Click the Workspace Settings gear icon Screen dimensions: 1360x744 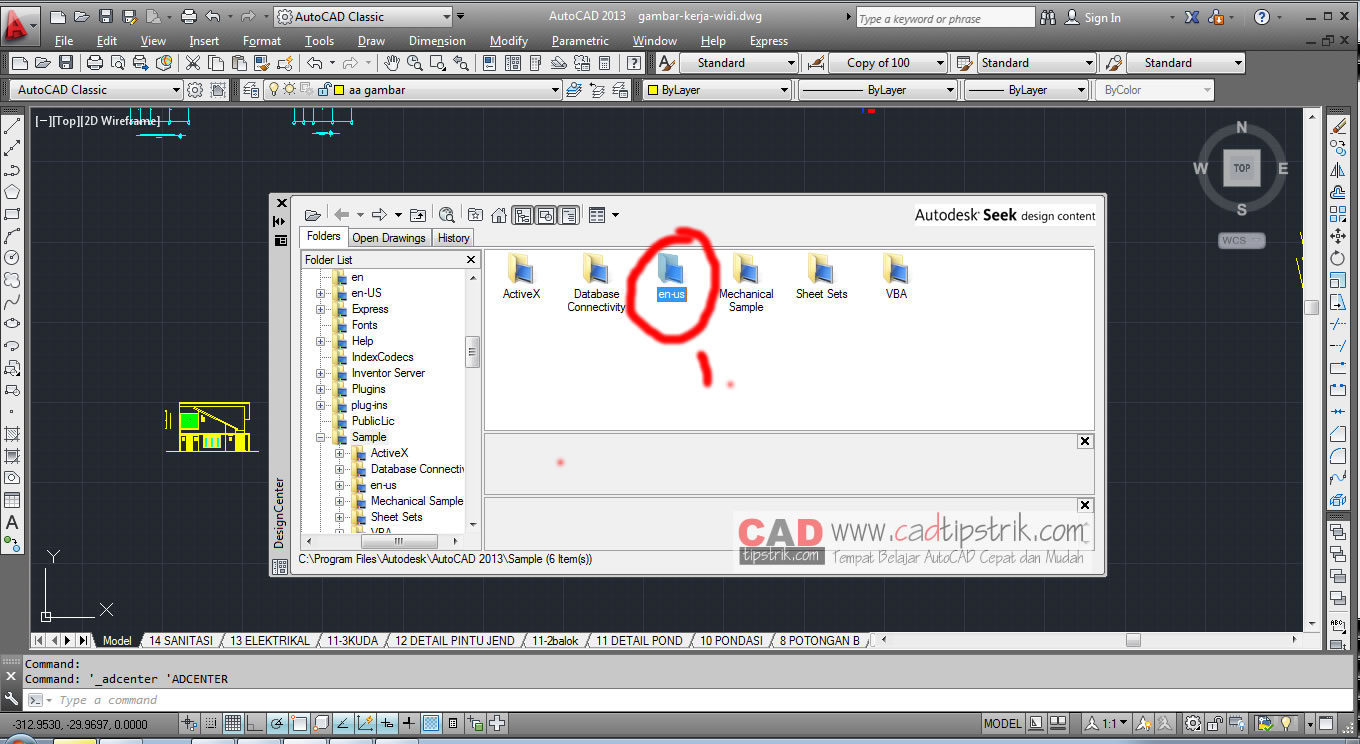point(195,90)
